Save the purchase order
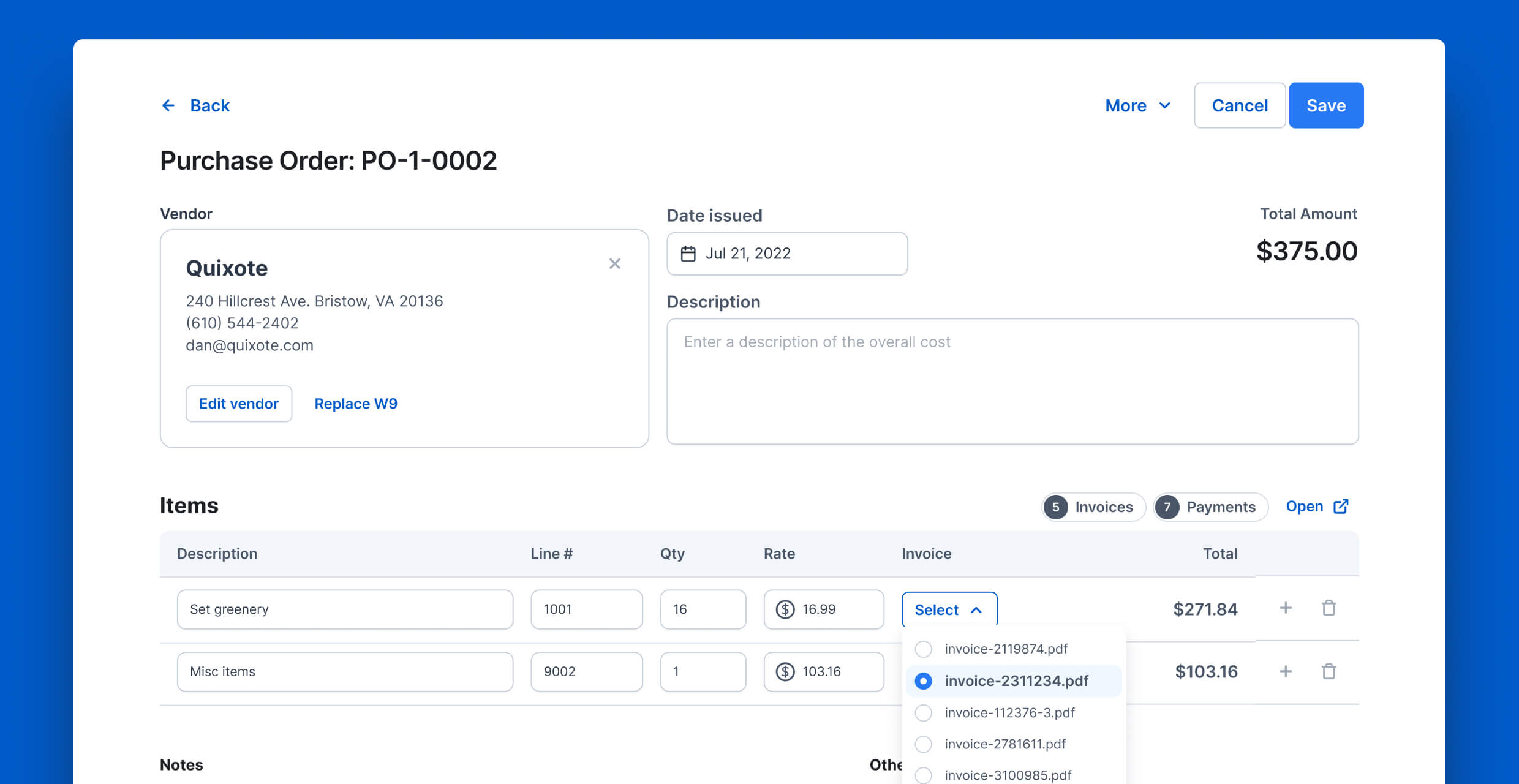 [x=1326, y=105]
